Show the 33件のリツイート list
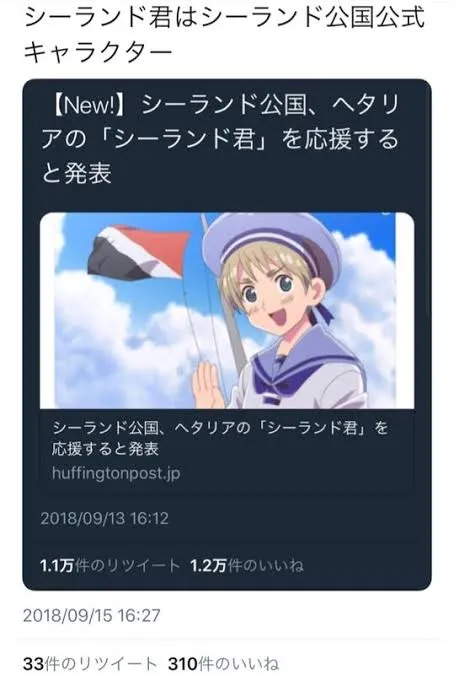This screenshot has width=454, height=675. (90, 663)
